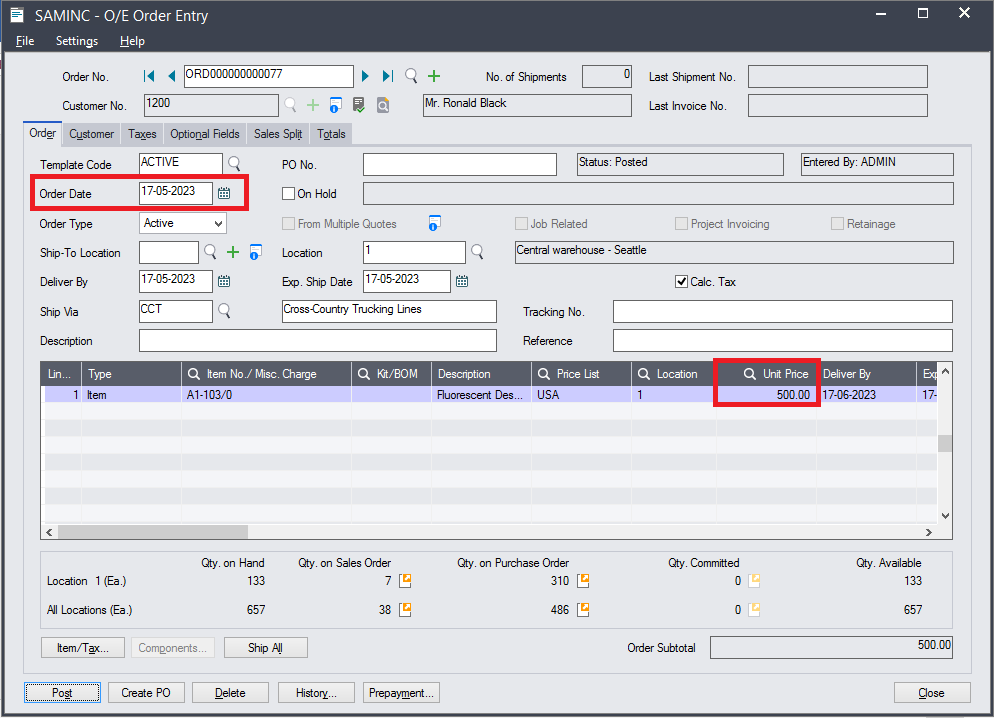The image size is (1001, 721).
Task: Click the Unit Price column finder header
Action: 749,374
